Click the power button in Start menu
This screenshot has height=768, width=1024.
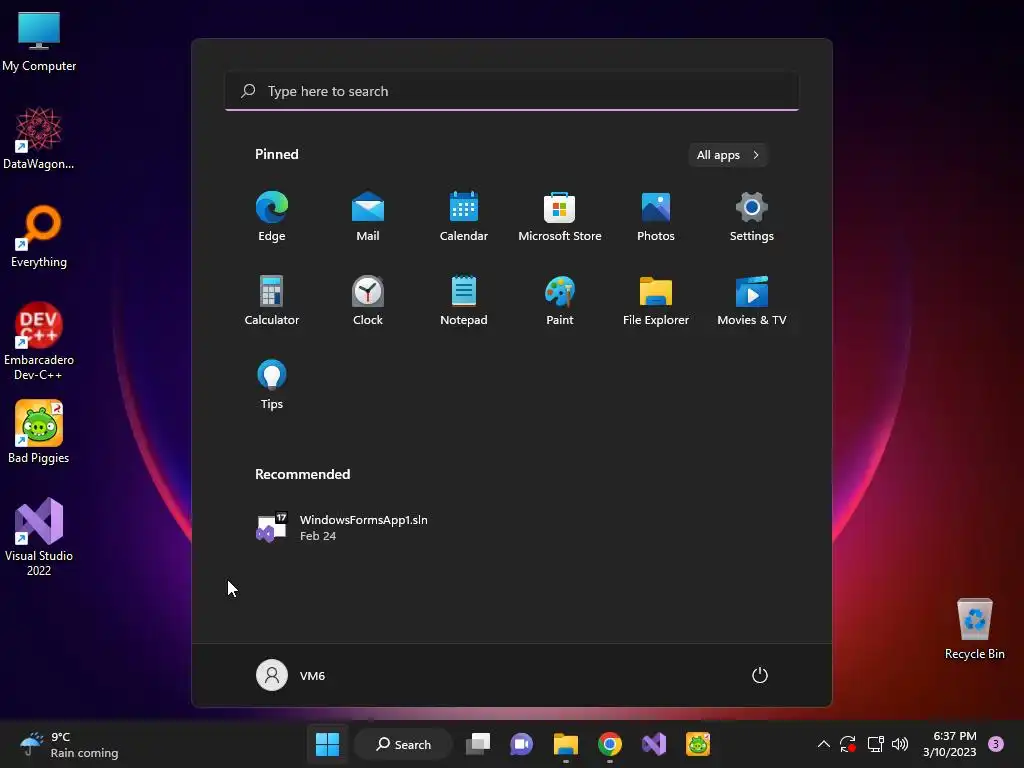click(760, 675)
